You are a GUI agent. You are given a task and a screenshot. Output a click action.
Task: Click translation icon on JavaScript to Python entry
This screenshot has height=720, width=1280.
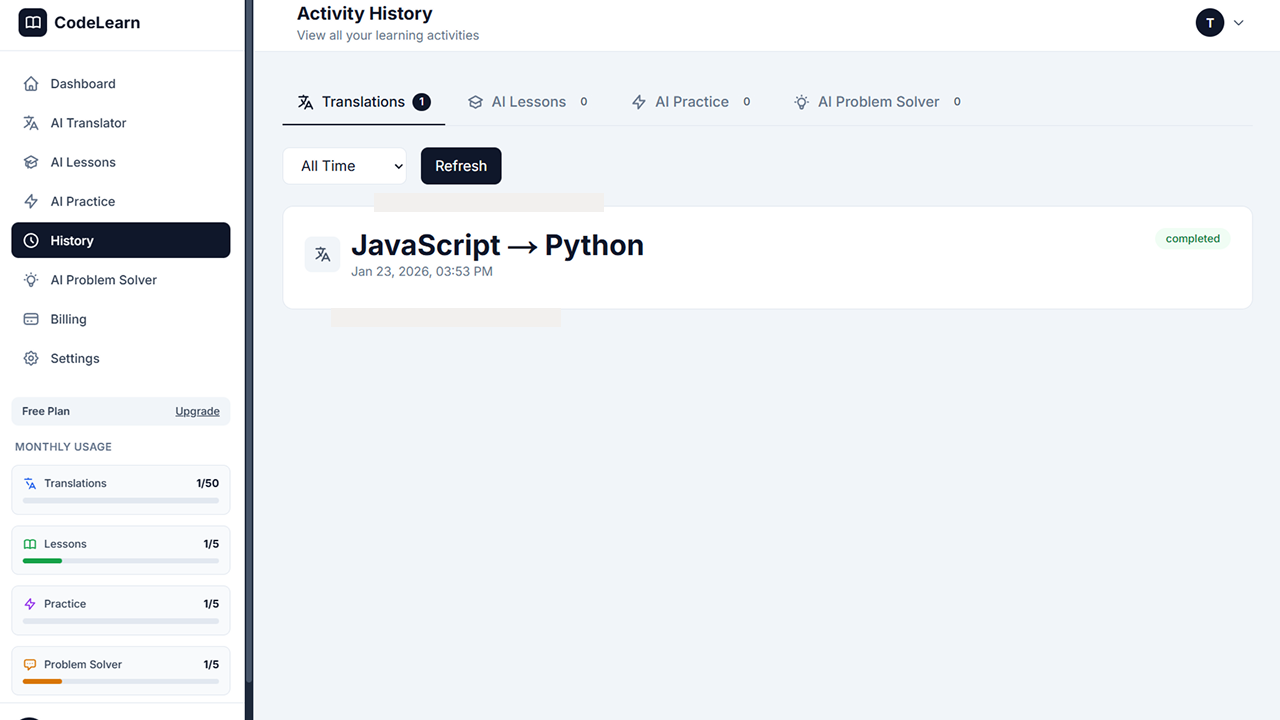pyautogui.click(x=322, y=254)
